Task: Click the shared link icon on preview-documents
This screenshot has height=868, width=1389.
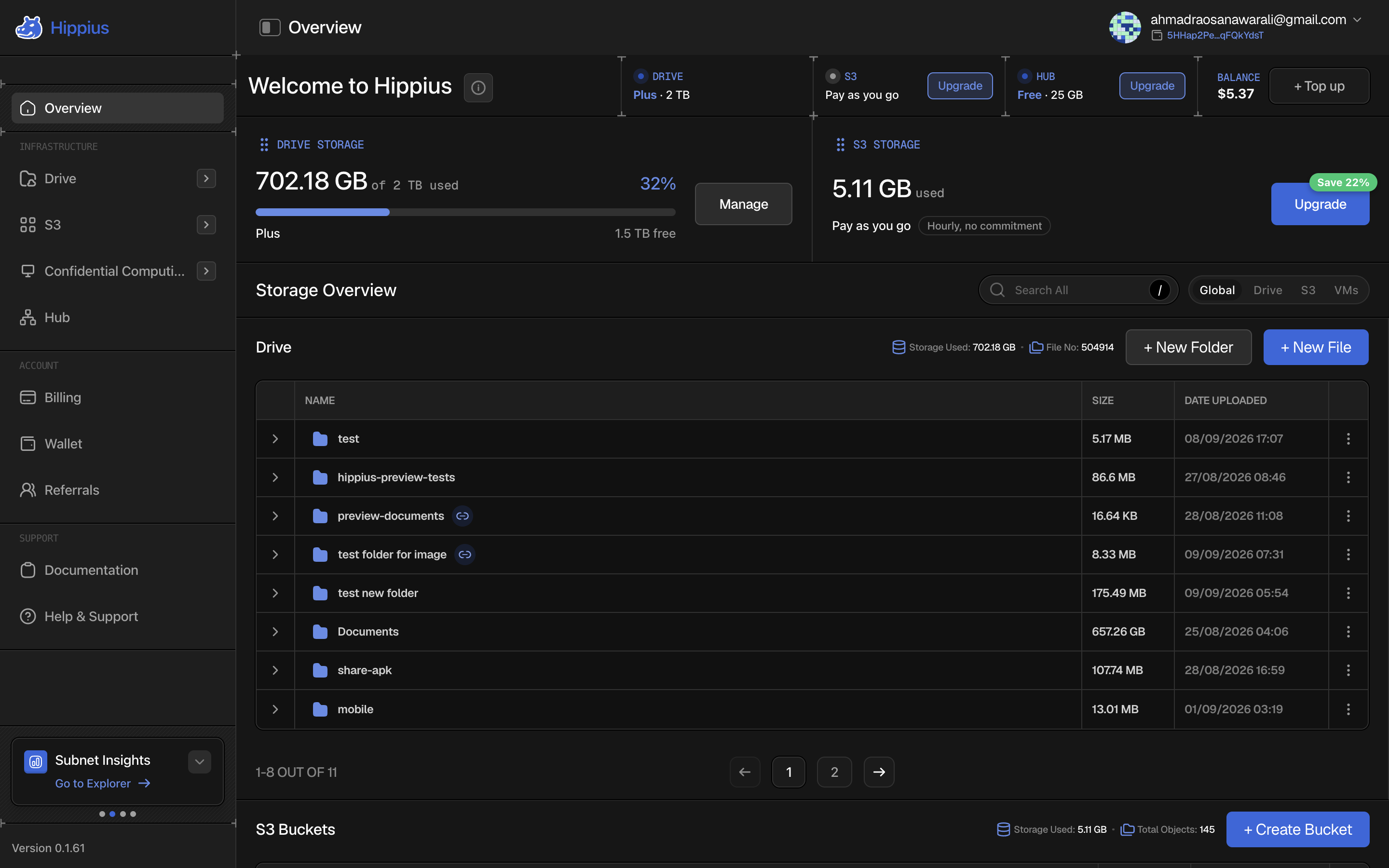Action: [x=463, y=516]
